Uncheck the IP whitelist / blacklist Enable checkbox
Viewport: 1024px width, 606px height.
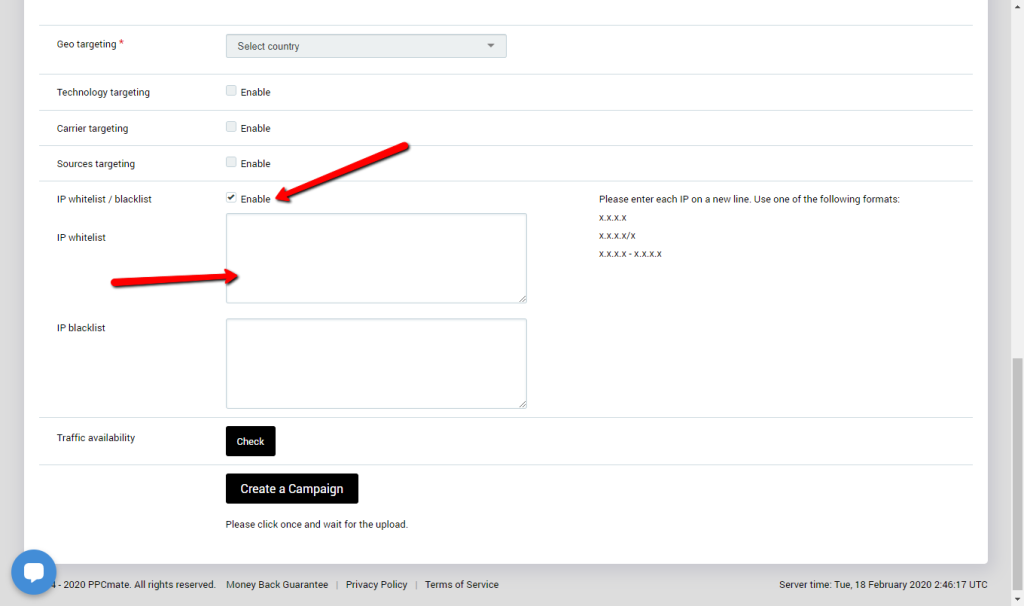tap(231, 198)
